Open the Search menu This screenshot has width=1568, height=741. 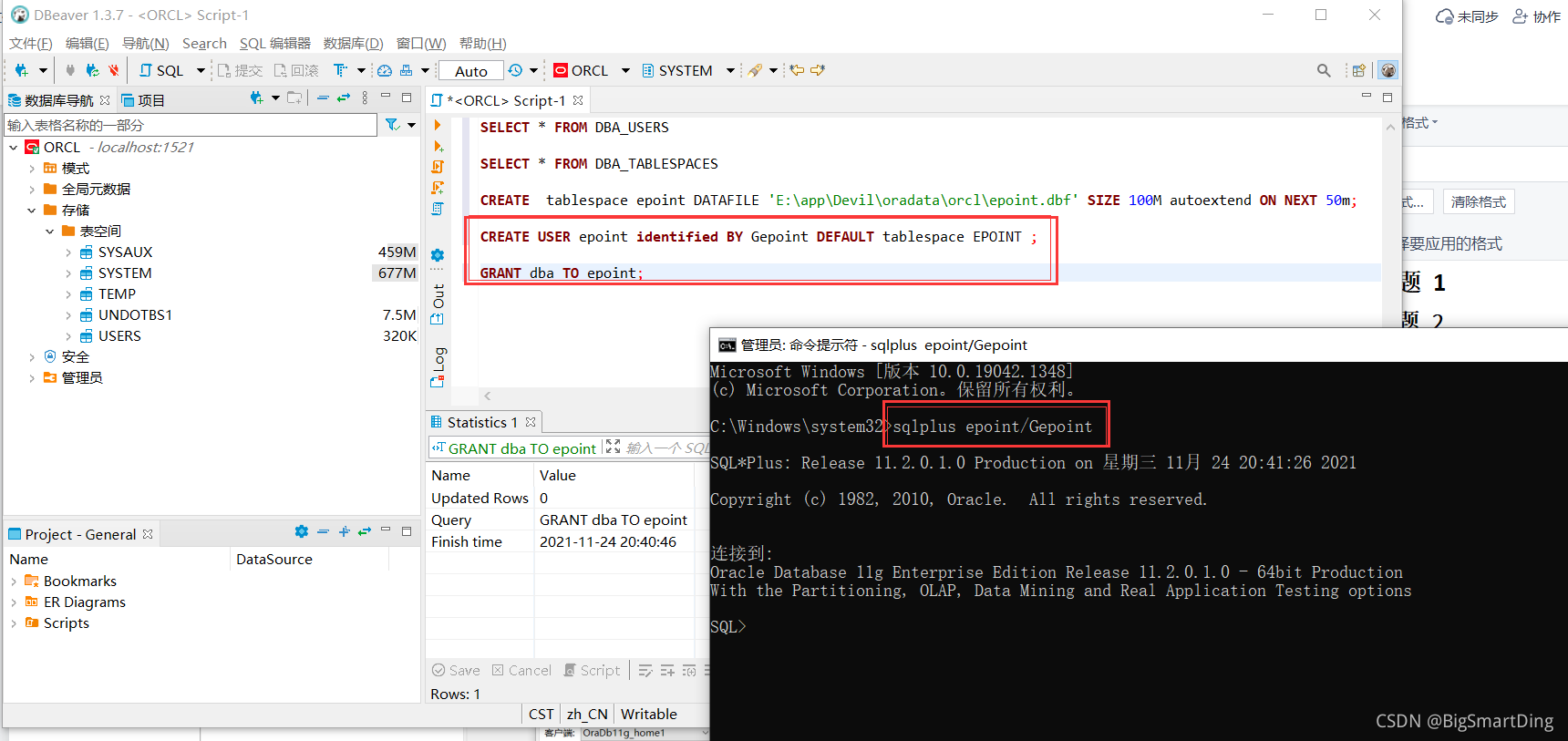(x=204, y=43)
